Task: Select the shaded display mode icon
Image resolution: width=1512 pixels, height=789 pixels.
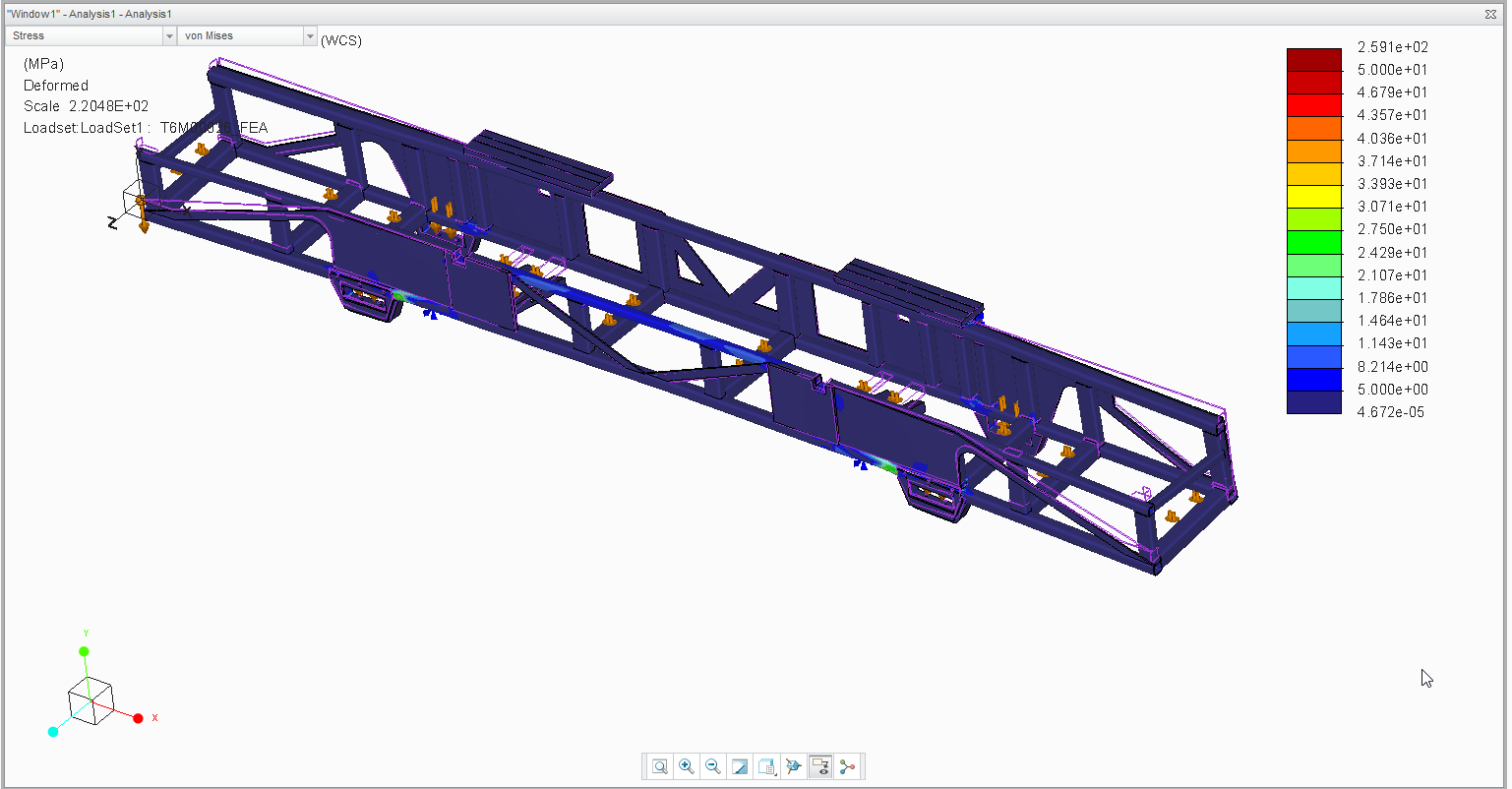Action: pyautogui.click(x=740, y=765)
